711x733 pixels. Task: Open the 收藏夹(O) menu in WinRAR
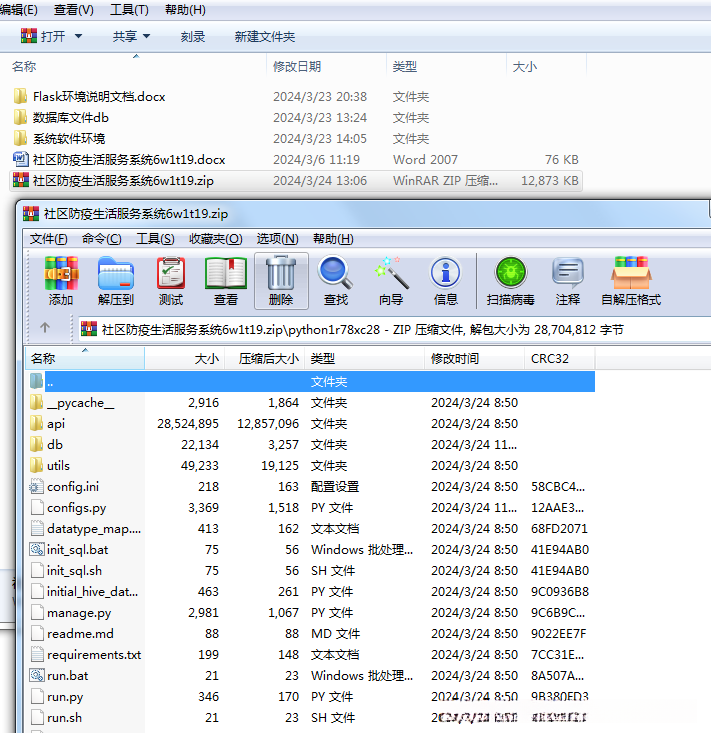click(x=215, y=239)
